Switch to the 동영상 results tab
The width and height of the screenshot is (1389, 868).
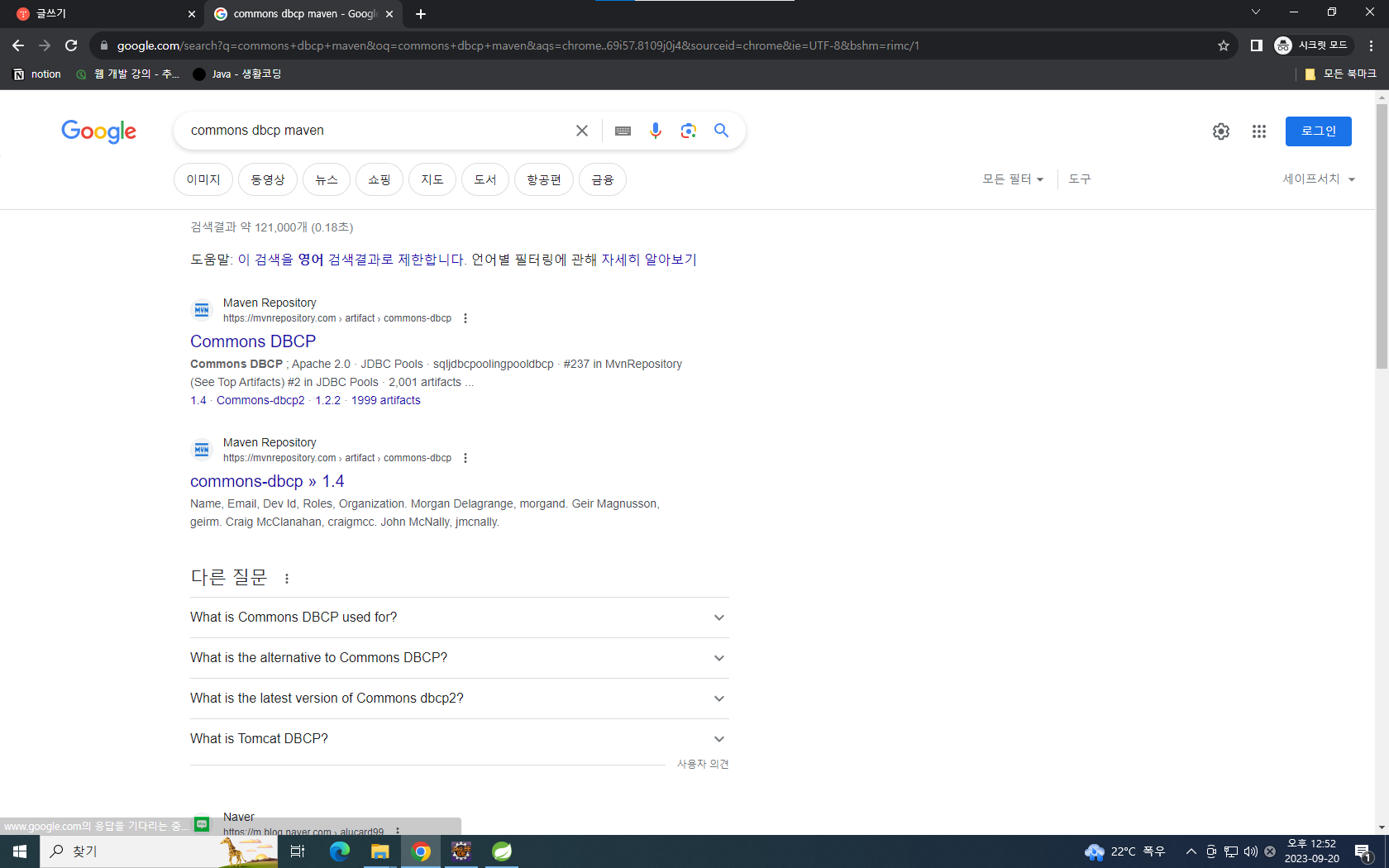[x=268, y=179]
